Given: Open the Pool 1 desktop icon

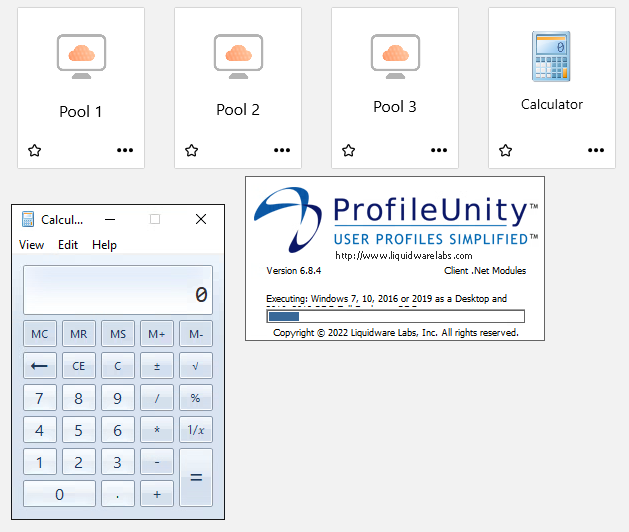Looking at the screenshot, I should tap(81, 57).
